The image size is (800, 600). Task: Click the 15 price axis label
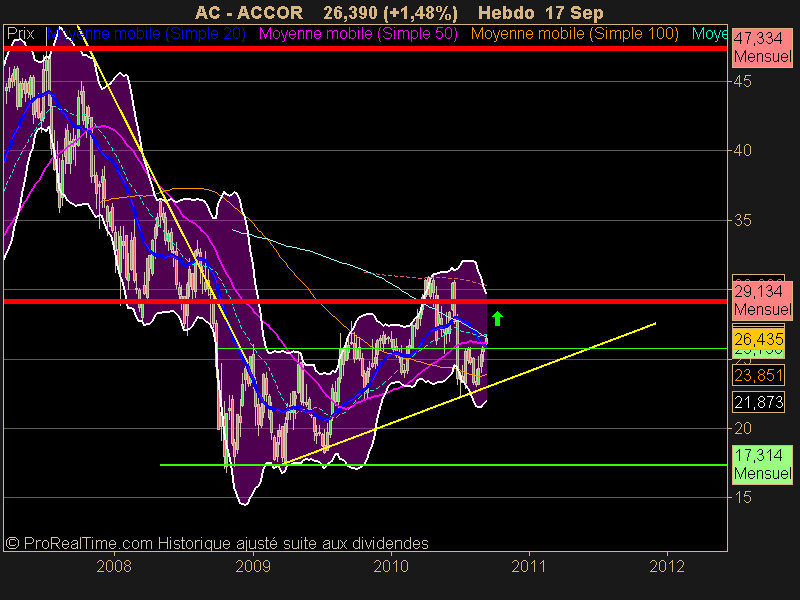(742, 497)
